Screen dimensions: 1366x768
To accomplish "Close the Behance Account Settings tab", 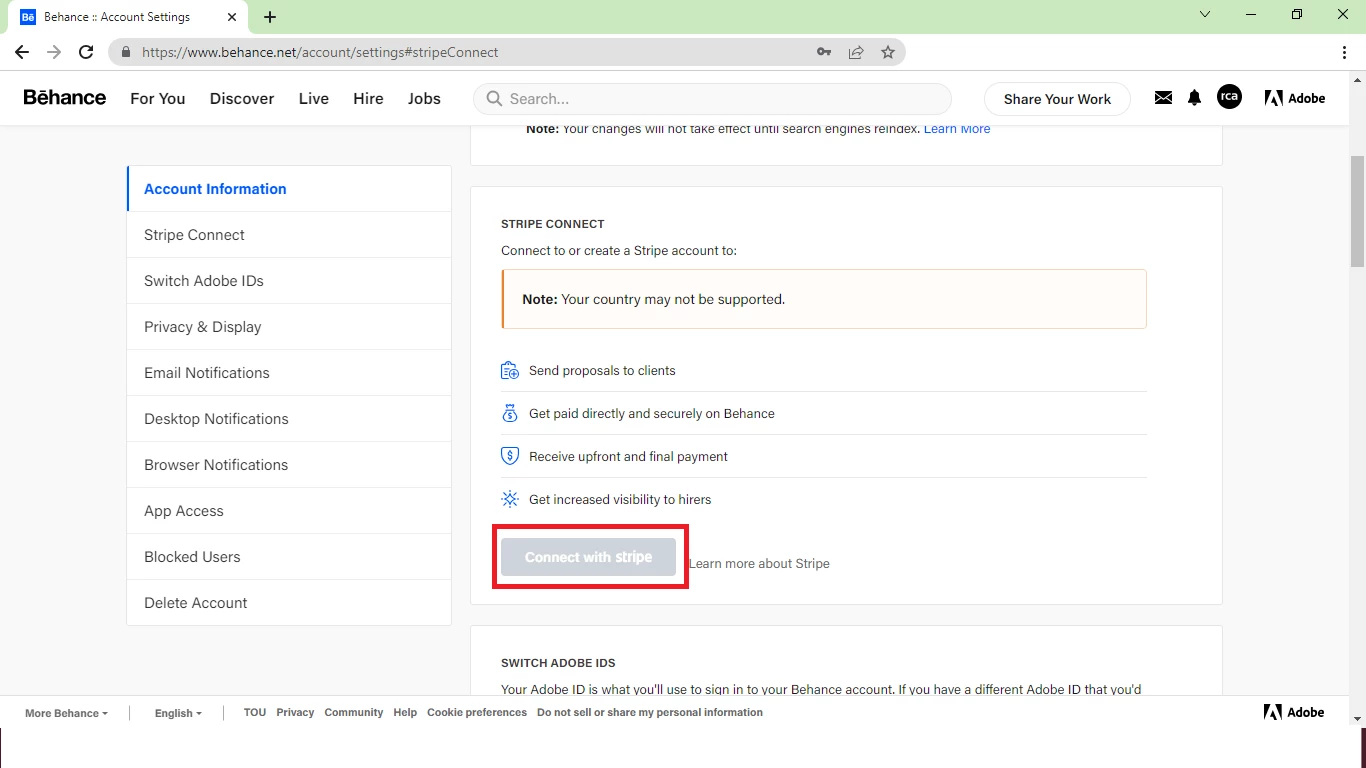I will click(232, 17).
